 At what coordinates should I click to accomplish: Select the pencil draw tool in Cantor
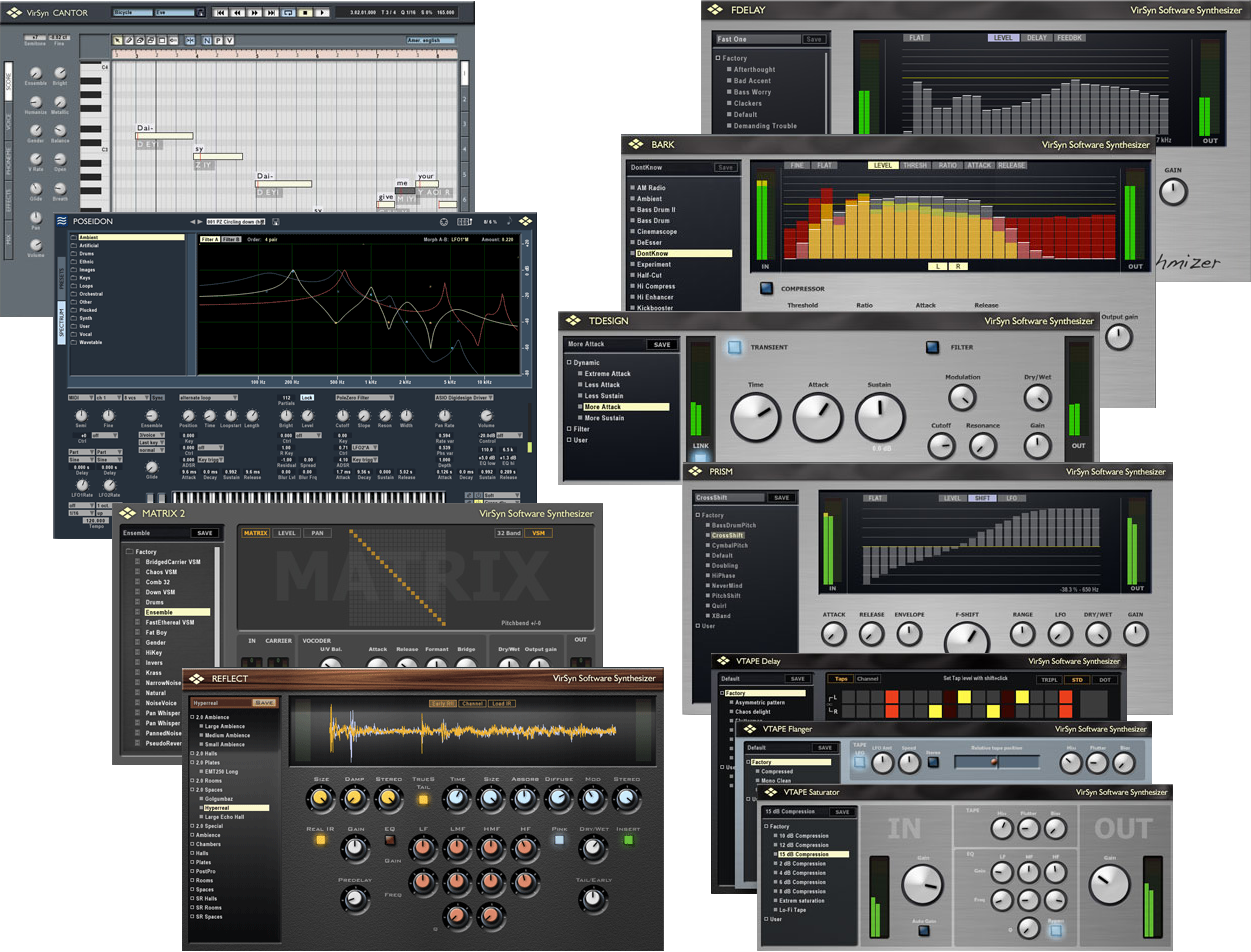pos(129,40)
